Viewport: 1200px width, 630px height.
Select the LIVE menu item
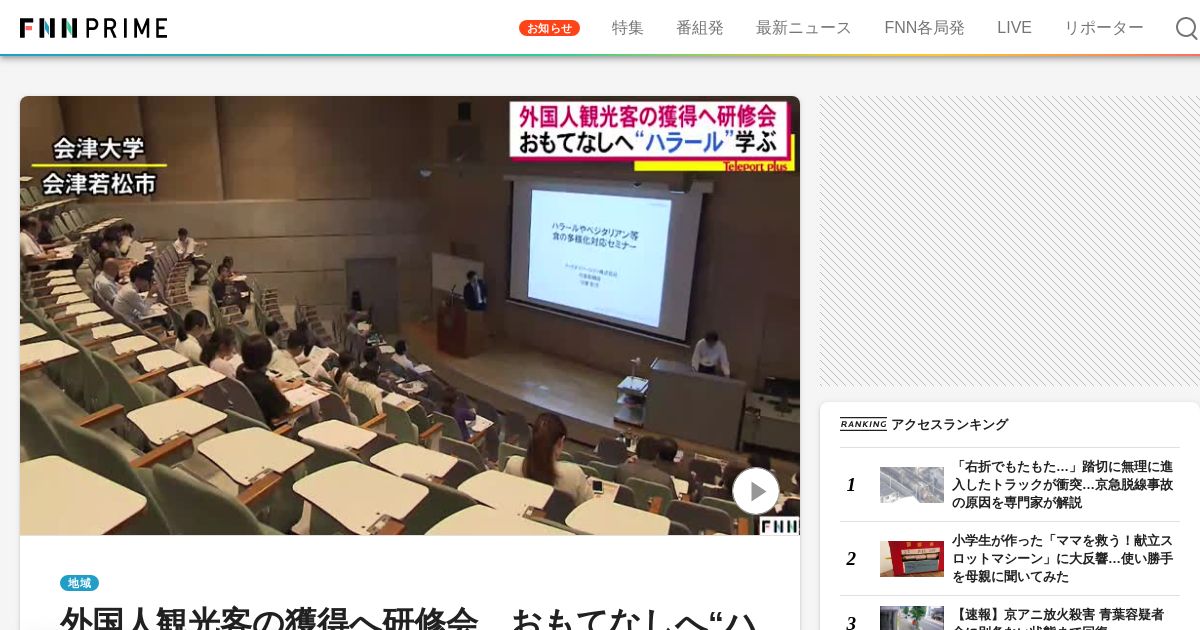(1014, 28)
